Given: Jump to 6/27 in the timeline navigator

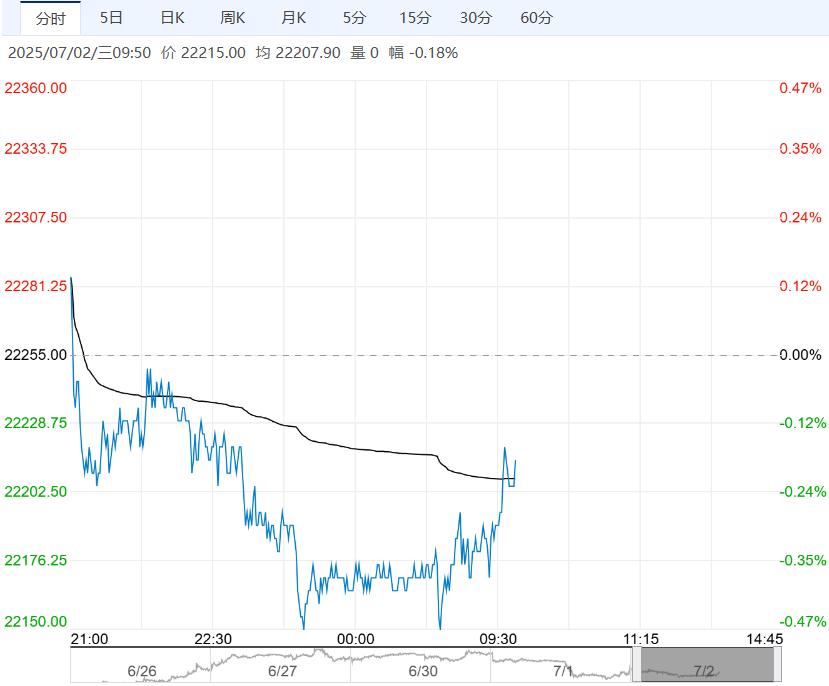Looking at the screenshot, I should coord(283,671).
